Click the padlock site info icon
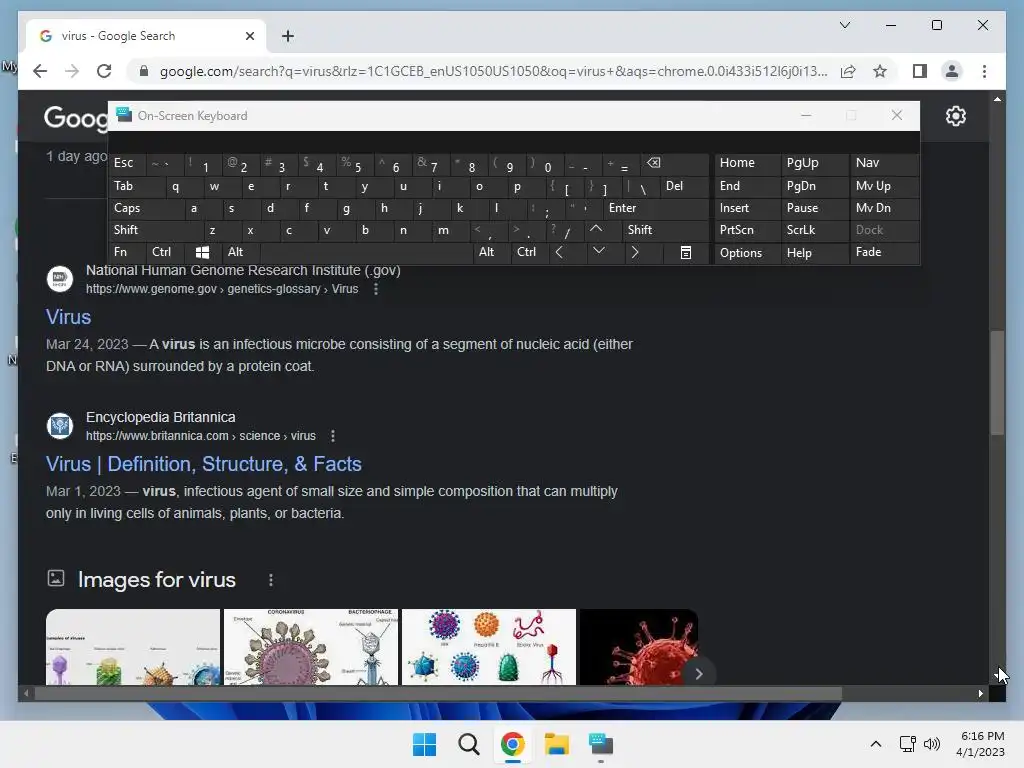This screenshot has width=1024, height=768. tap(144, 71)
